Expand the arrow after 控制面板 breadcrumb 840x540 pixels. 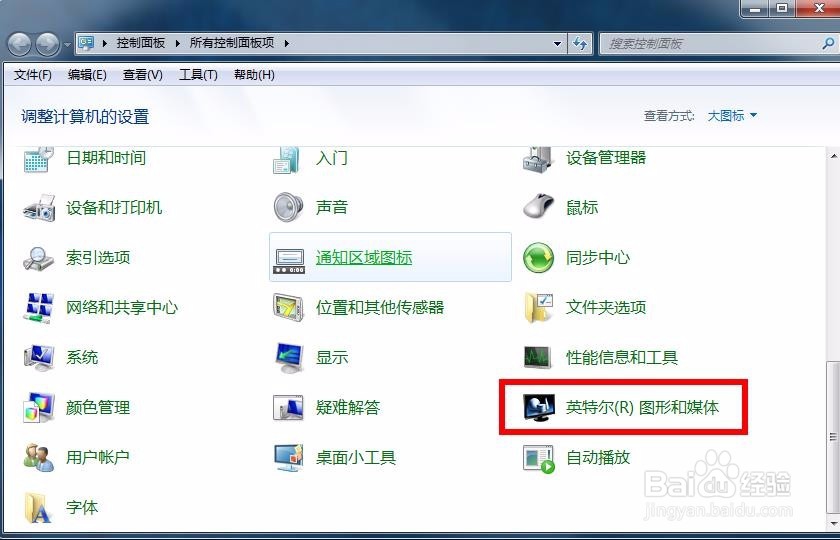point(177,43)
